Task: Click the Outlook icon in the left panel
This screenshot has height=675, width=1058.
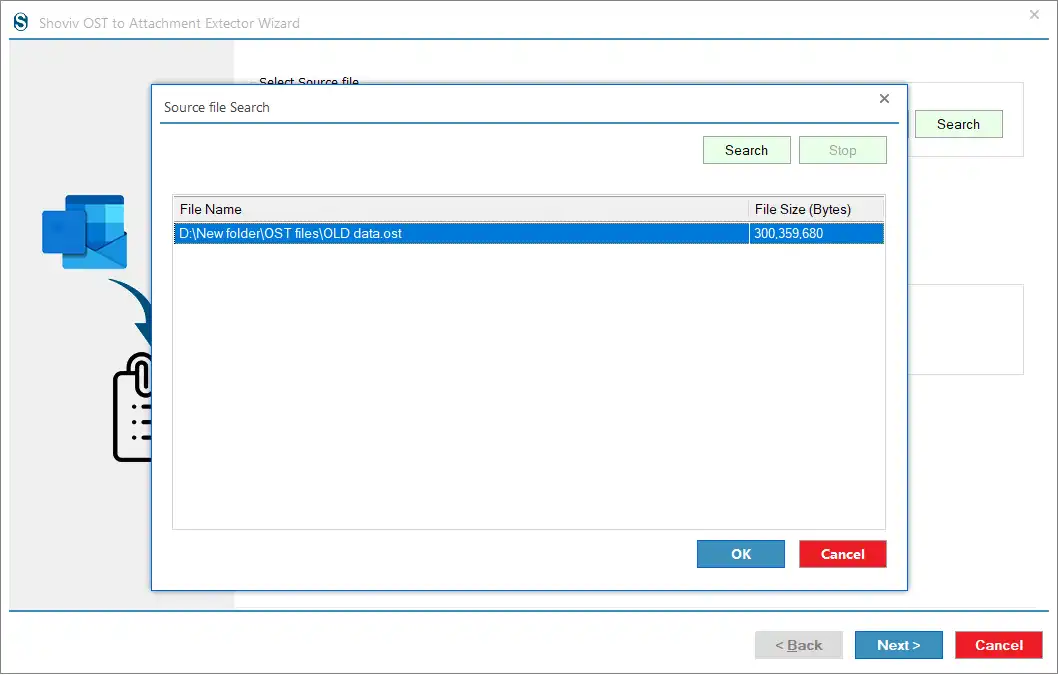Action: pos(84,232)
